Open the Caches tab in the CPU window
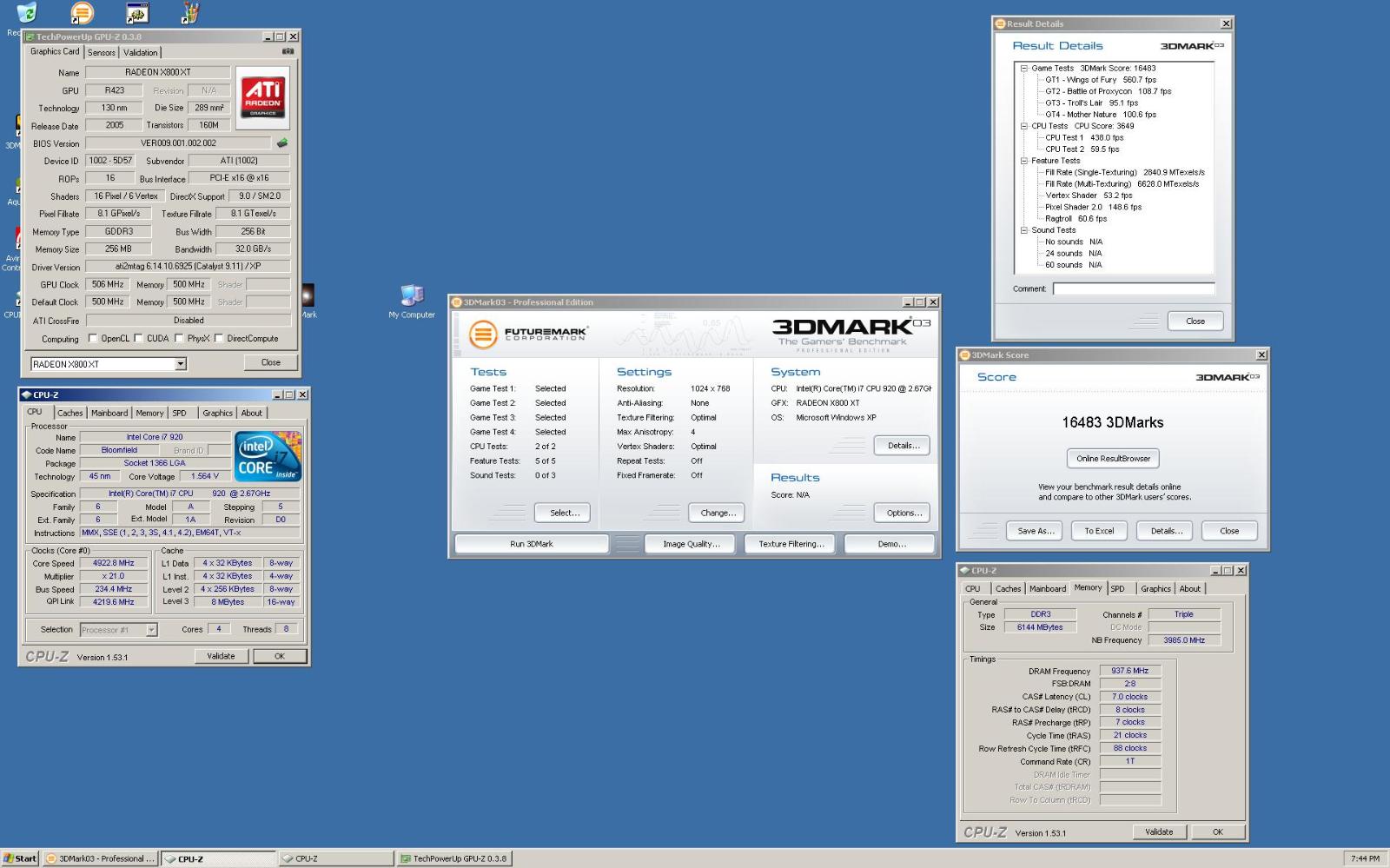Viewport: 1390px width, 868px height. pyautogui.click(x=70, y=414)
